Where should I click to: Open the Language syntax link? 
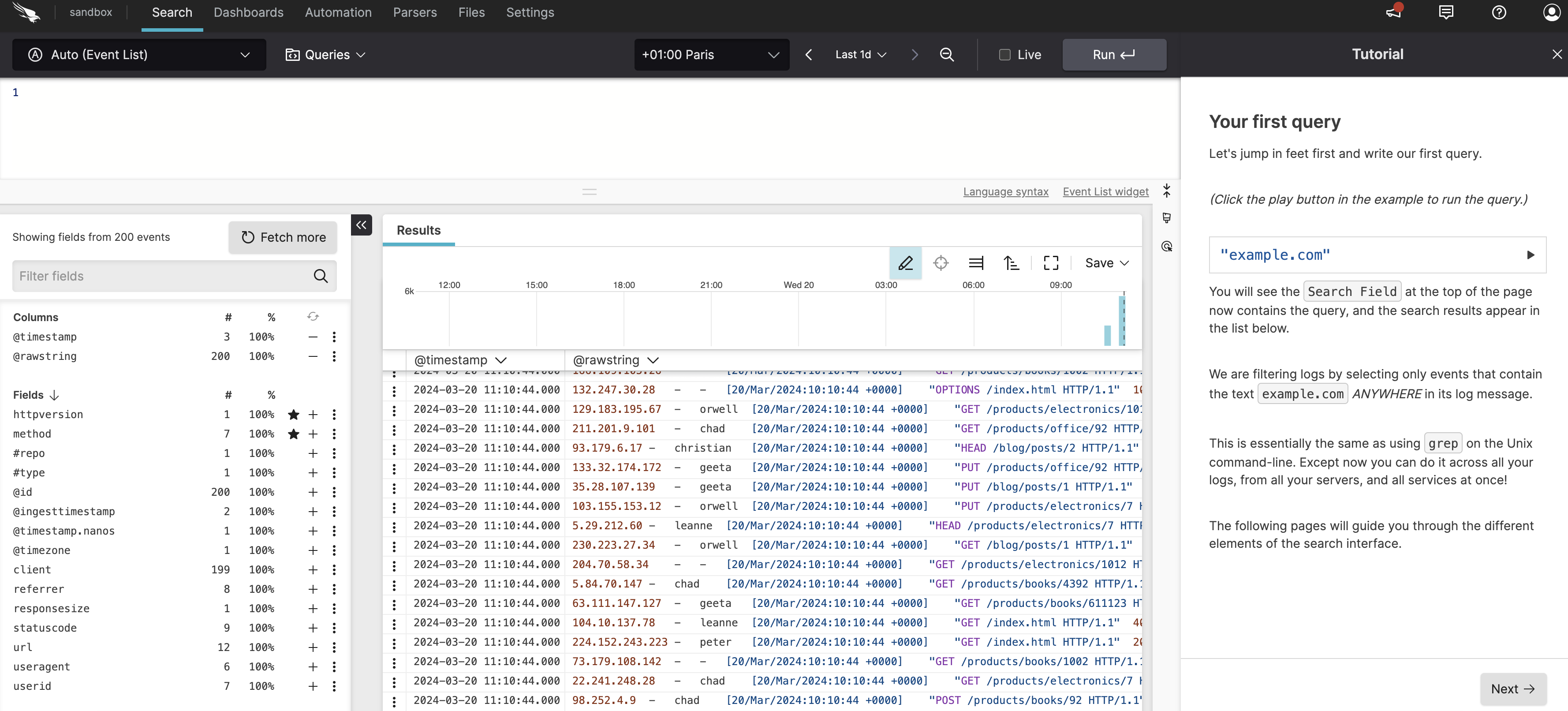click(x=1005, y=192)
